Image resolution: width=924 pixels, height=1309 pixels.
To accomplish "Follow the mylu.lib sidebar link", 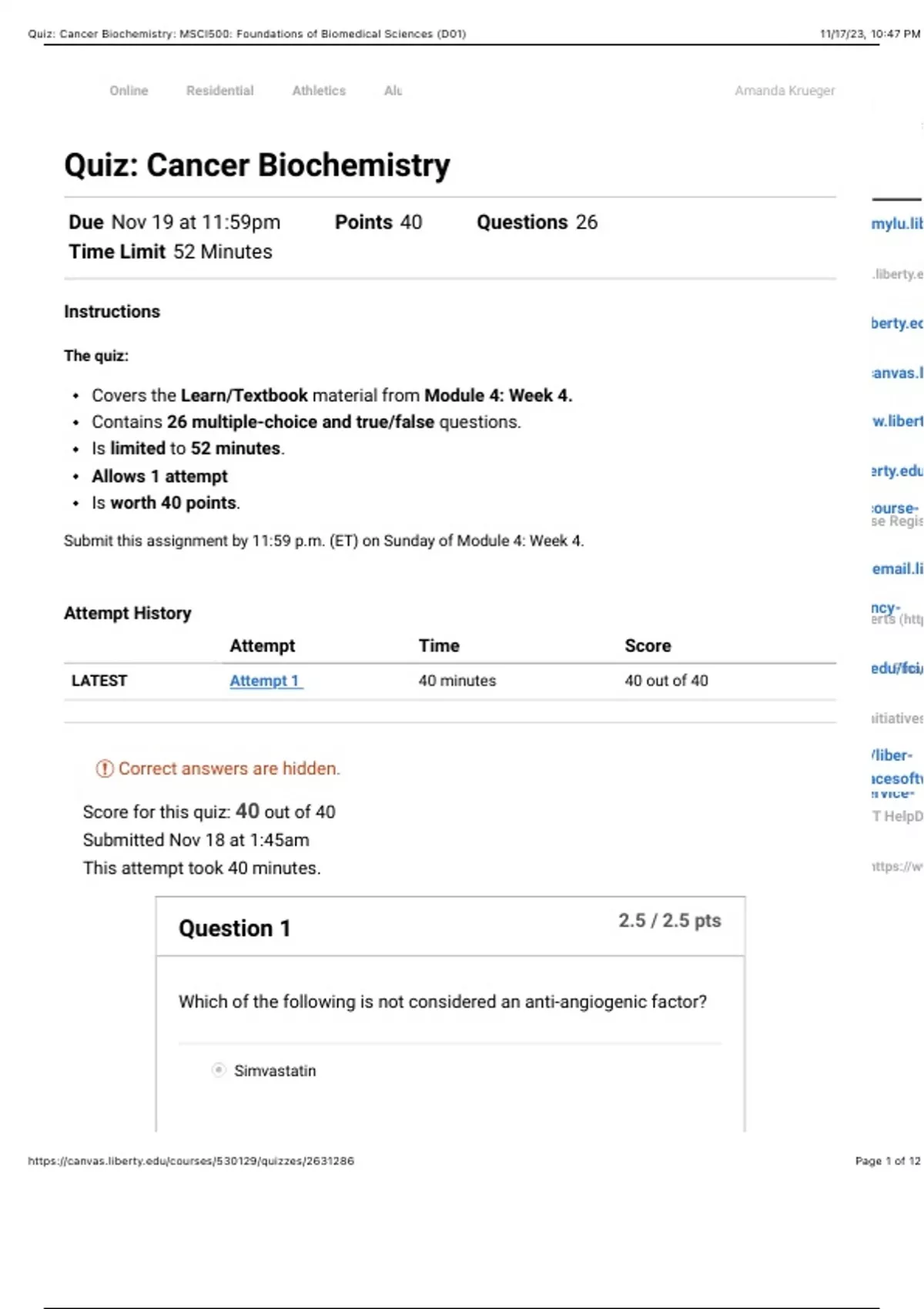I will 896,224.
